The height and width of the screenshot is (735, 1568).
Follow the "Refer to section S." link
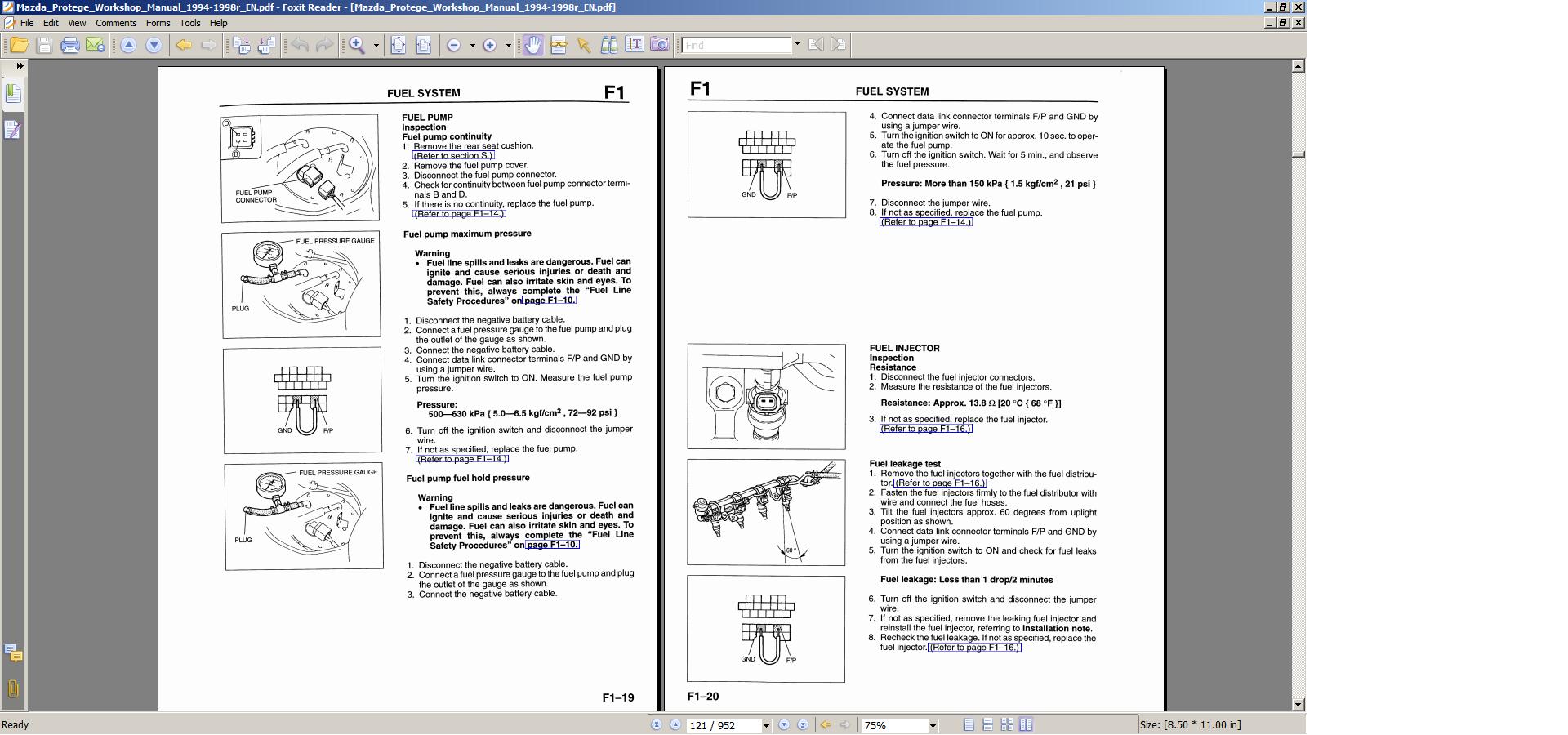click(x=453, y=155)
